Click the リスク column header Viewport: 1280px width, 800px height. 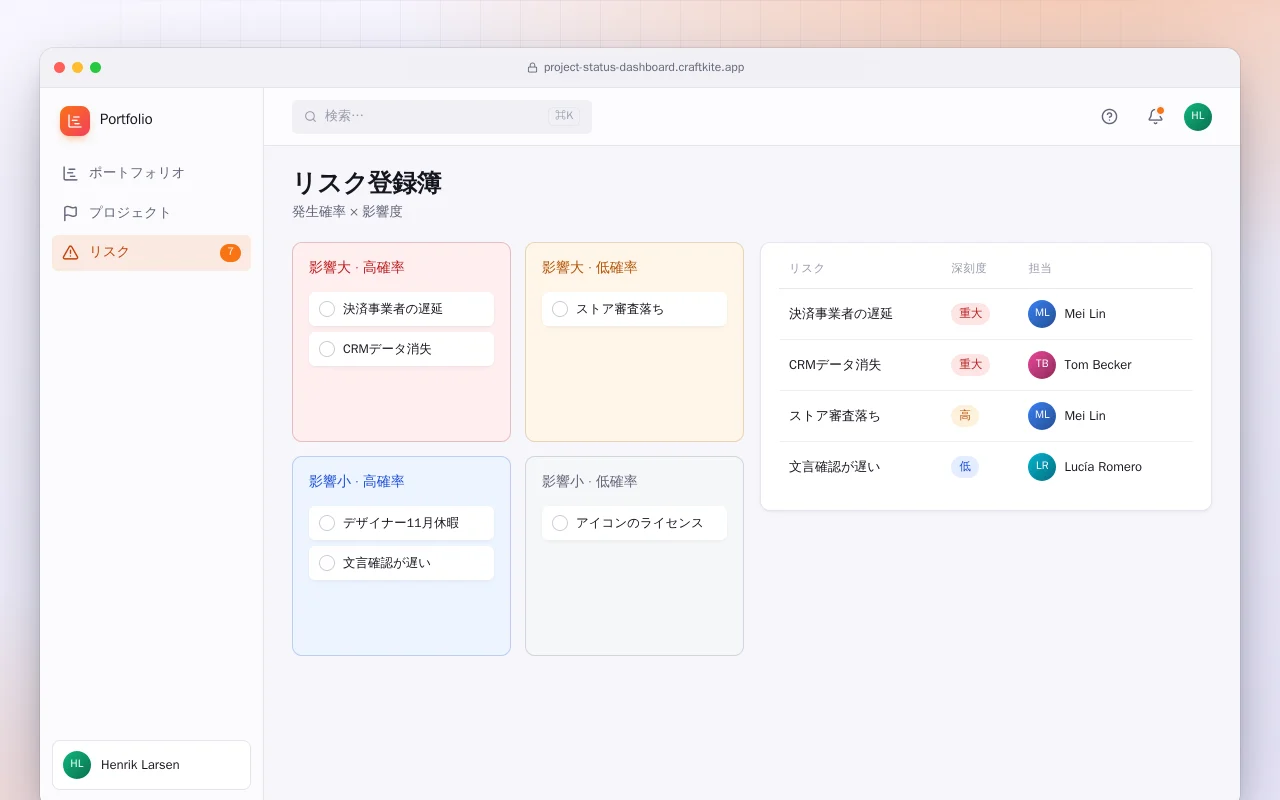click(807, 269)
